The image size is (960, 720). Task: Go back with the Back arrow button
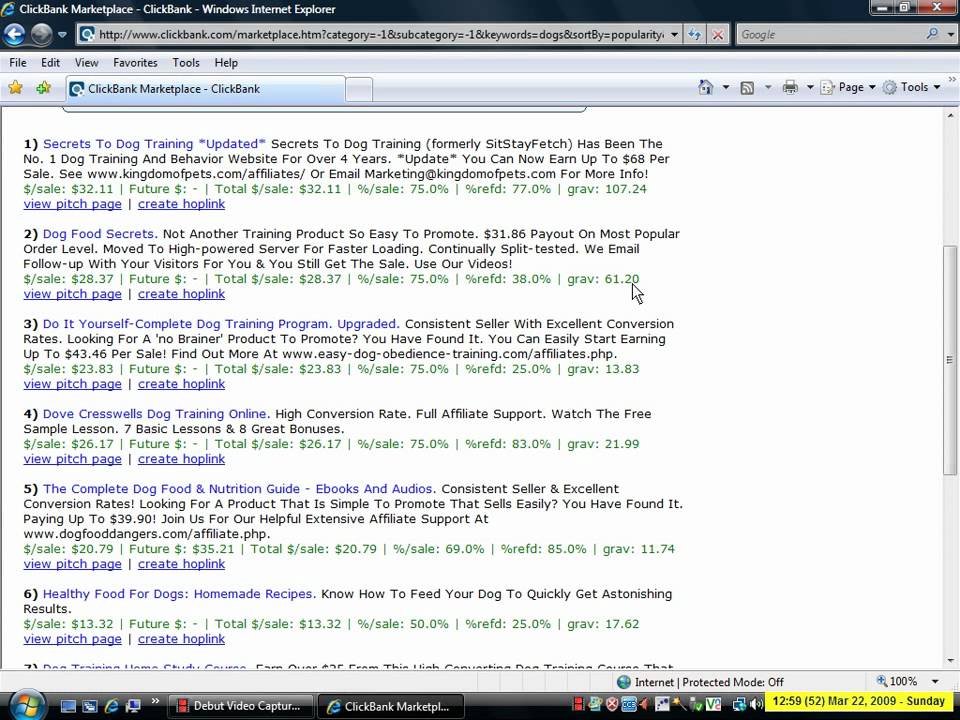(x=14, y=34)
